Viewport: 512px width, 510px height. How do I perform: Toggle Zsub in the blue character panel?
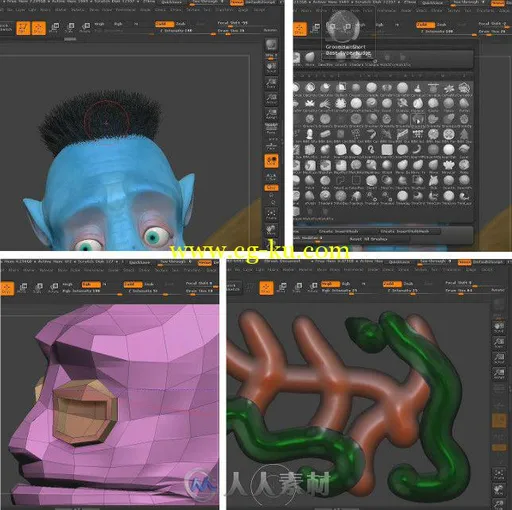181,24
